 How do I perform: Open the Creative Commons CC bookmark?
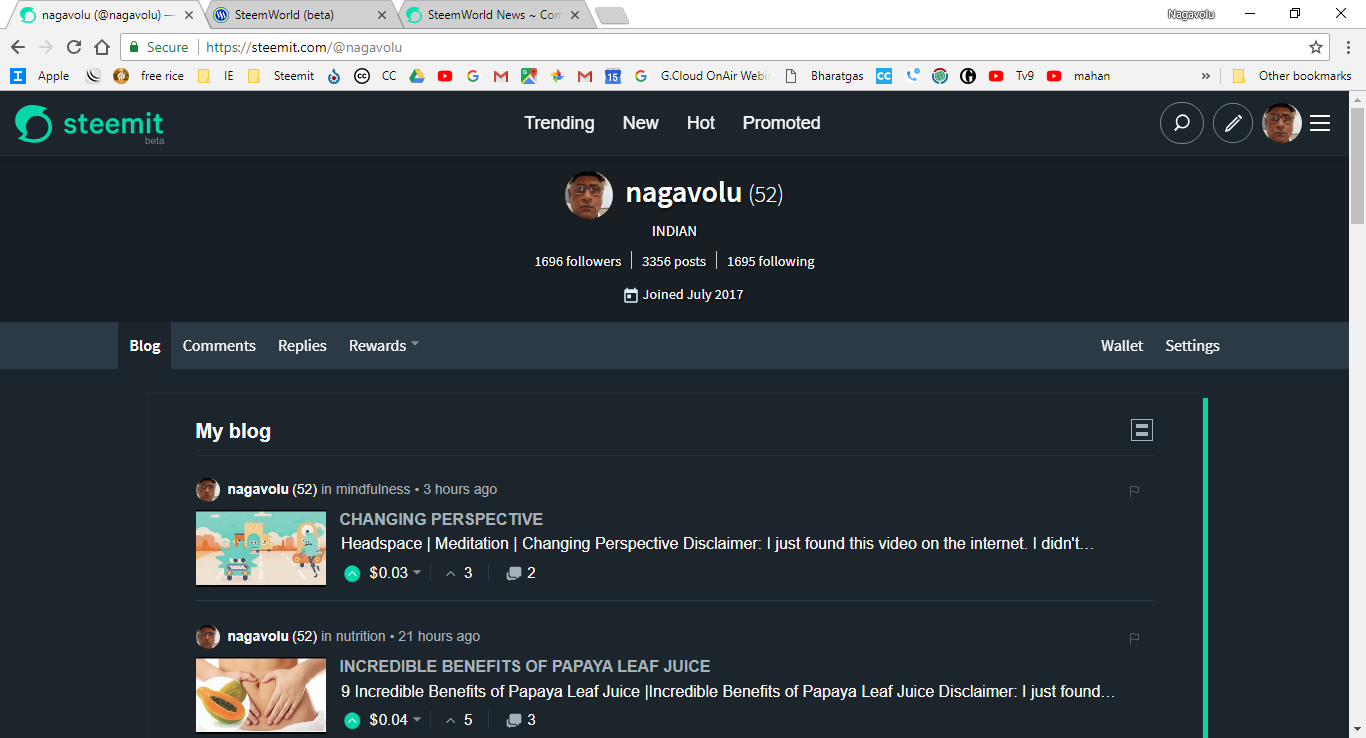click(x=375, y=75)
